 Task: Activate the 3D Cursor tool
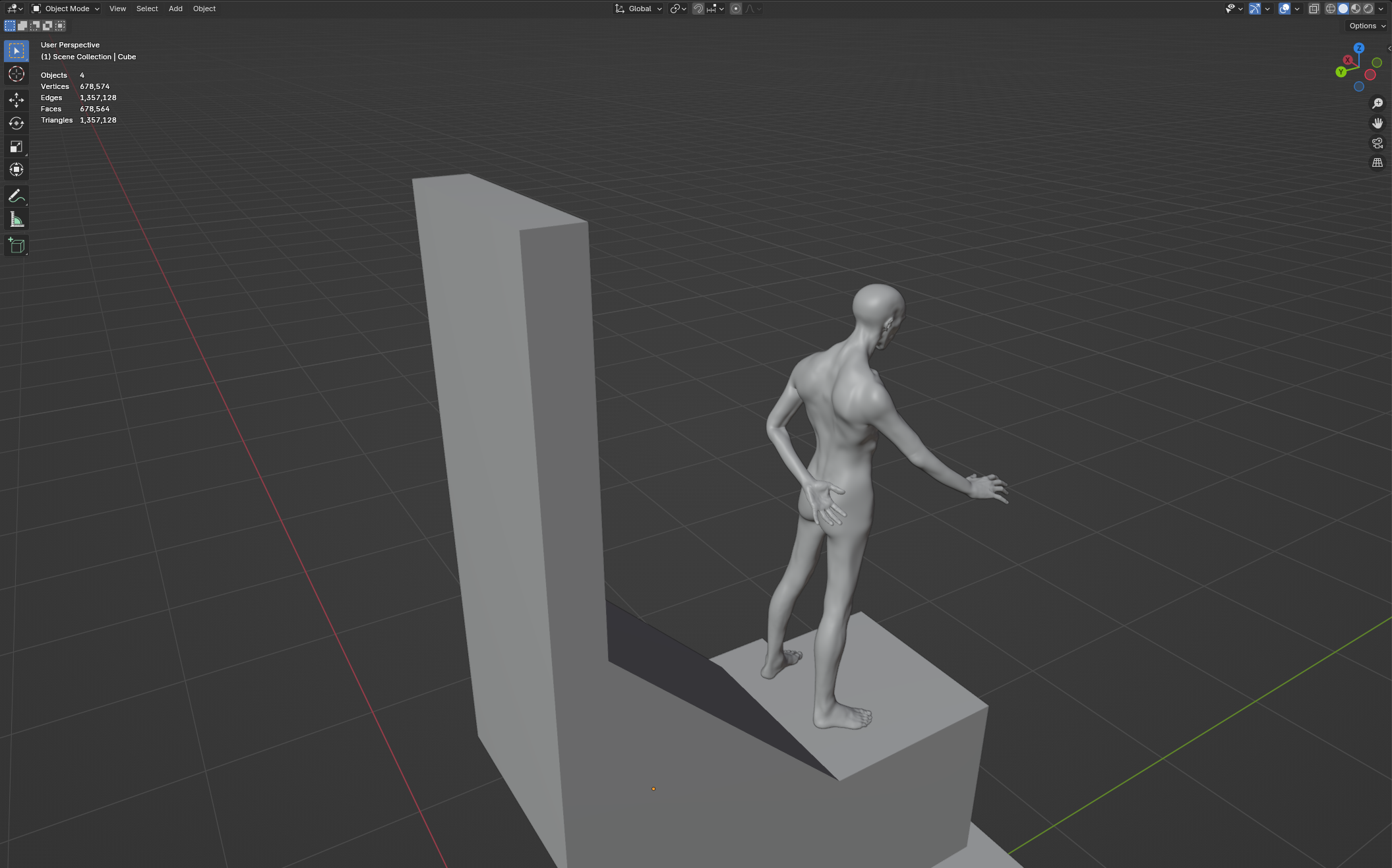coord(16,74)
